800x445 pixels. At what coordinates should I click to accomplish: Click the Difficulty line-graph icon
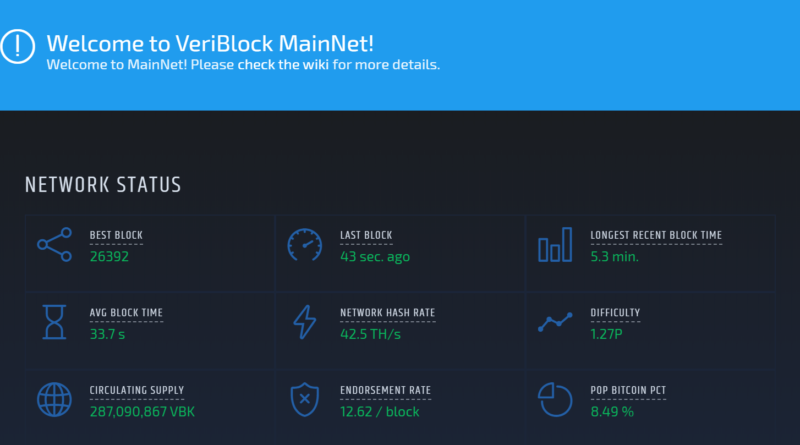(555, 322)
